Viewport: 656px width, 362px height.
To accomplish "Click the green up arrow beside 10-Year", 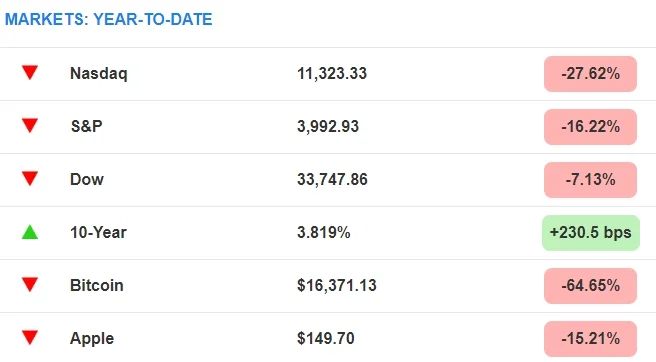I will click(x=30, y=232).
